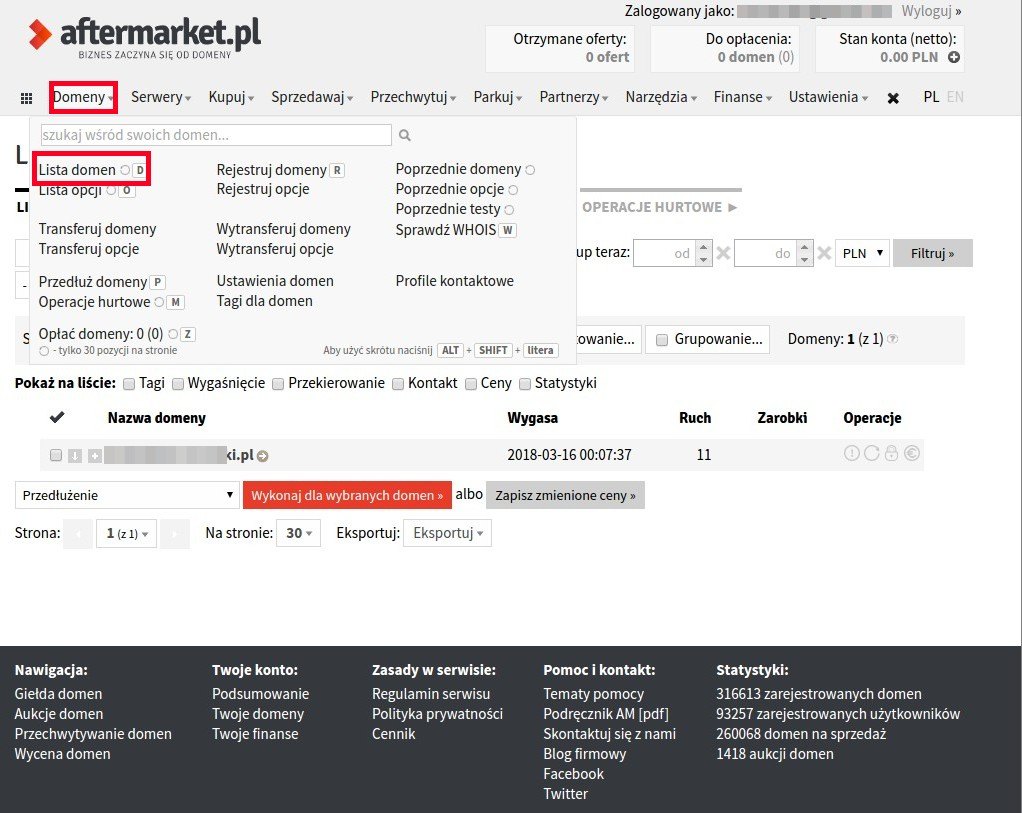Click 'Wykonaj dla wybranych domen' button
Screen dimensions: 1022x813
tap(347, 495)
